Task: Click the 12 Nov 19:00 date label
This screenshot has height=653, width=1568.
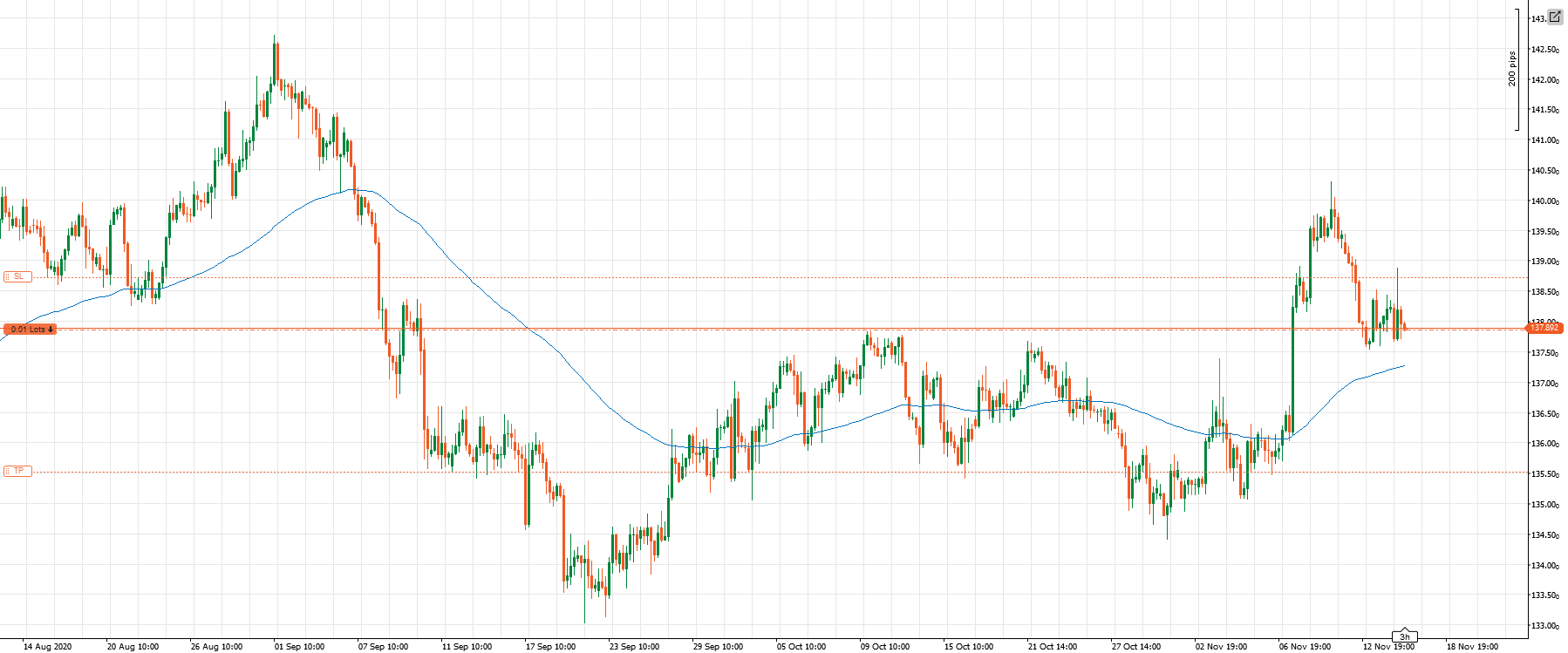Action: click(x=1388, y=647)
